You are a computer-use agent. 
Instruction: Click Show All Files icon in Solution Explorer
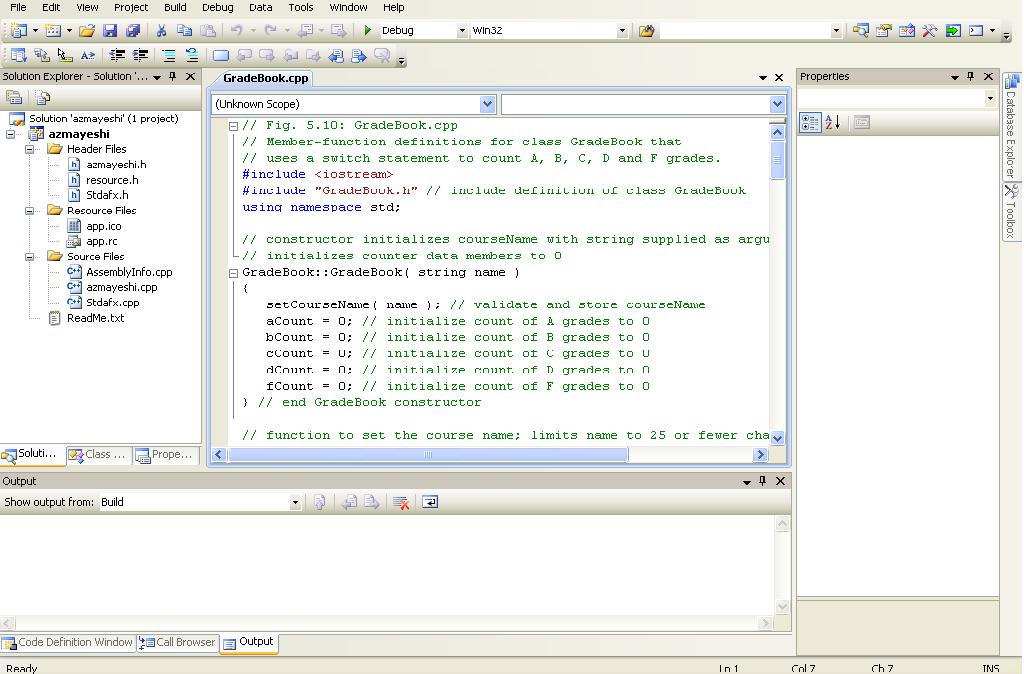click(x=43, y=98)
